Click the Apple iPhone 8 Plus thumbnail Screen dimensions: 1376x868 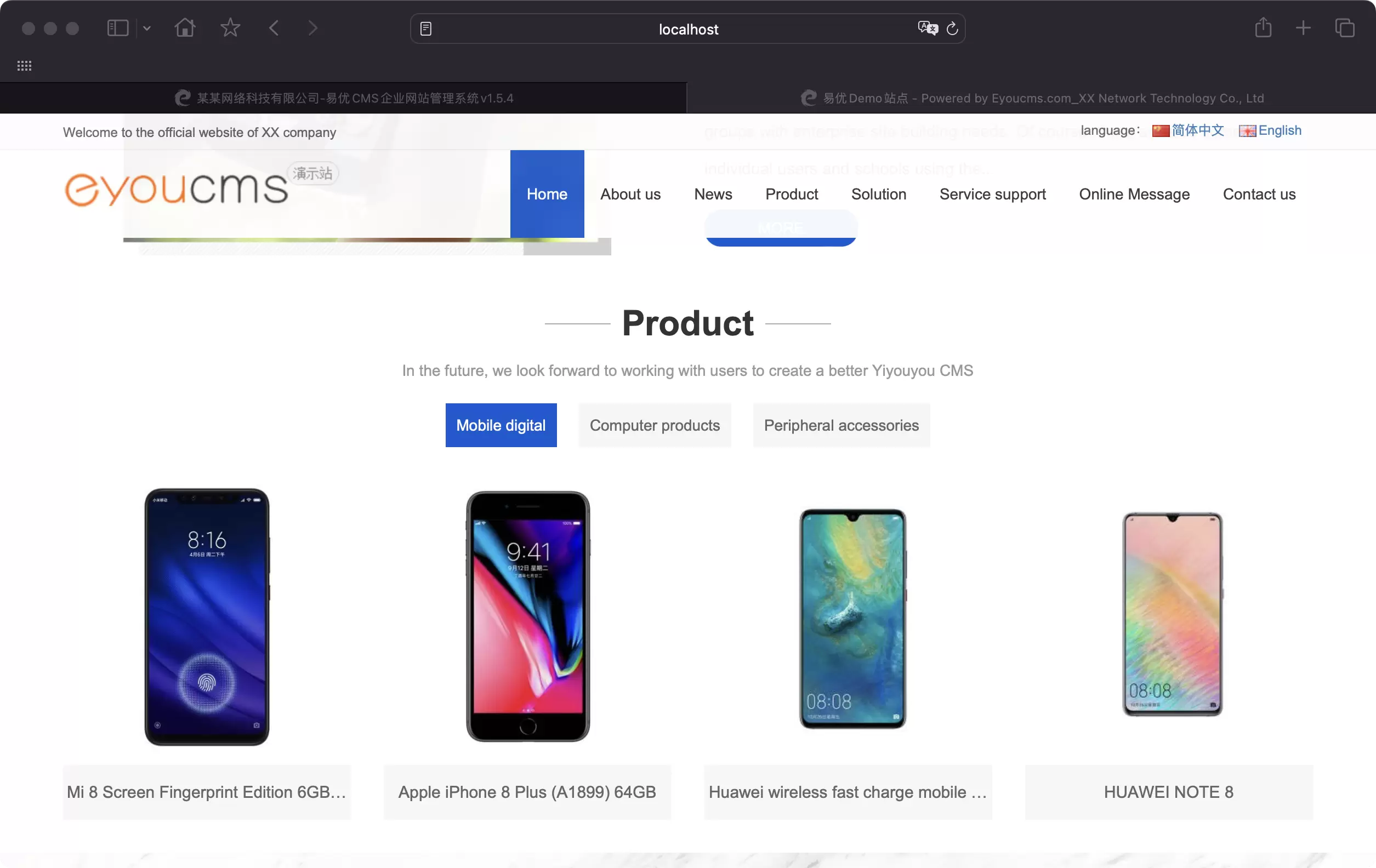click(x=527, y=616)
